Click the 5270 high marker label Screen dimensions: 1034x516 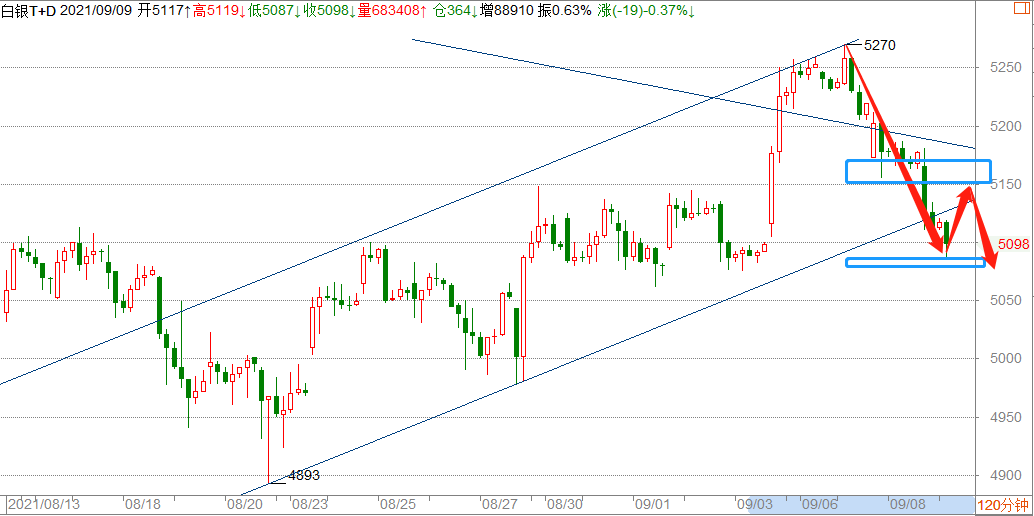coord(880,45)
